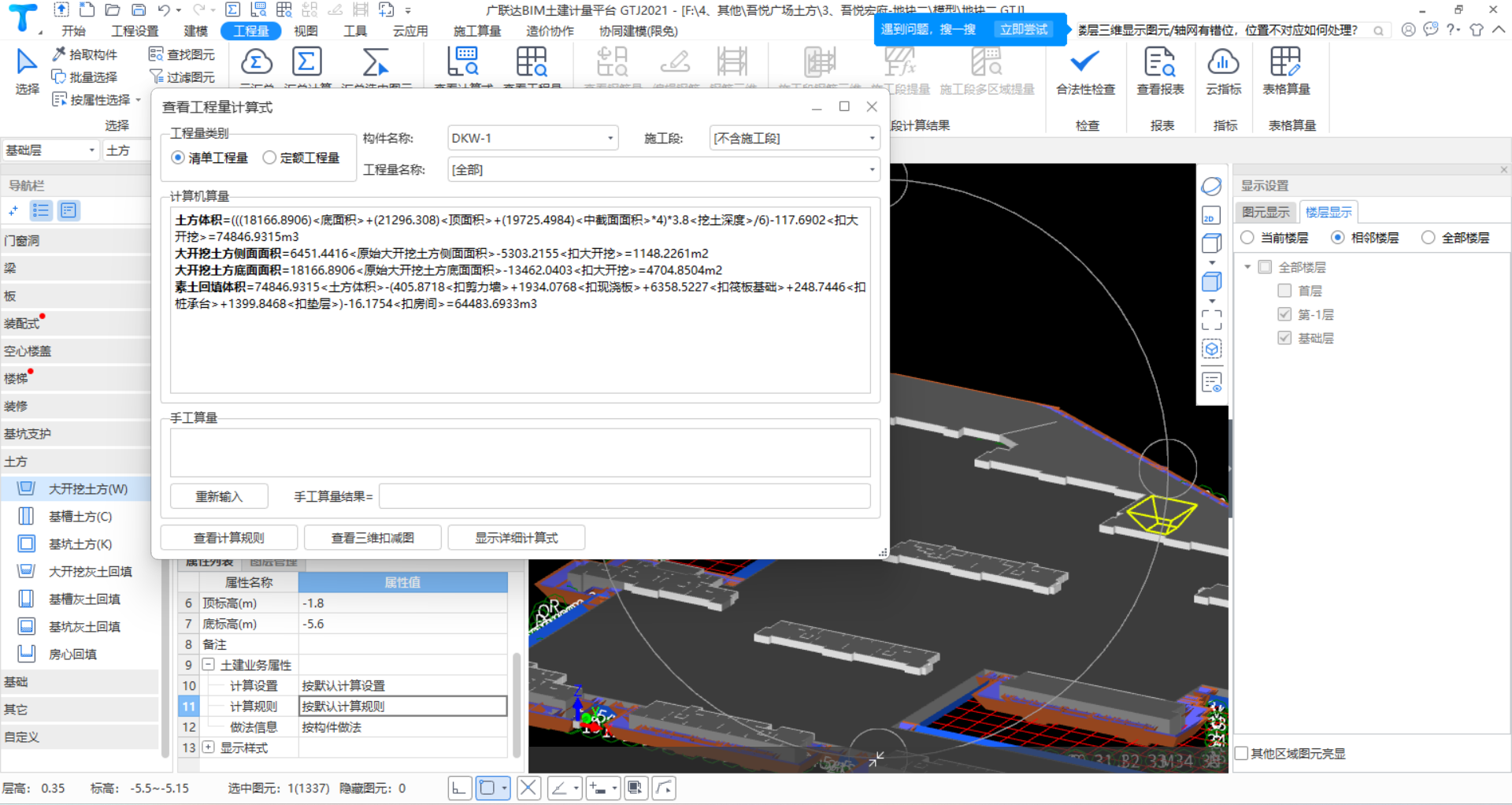1512x805 pixels.
Task: Click the 批量选择 tool
Action: [85, 77]
